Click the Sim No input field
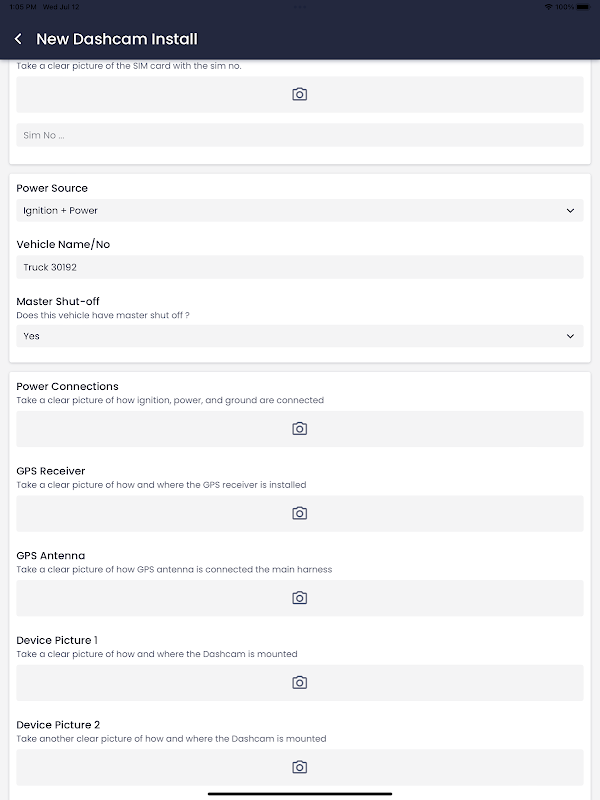Viewport: 600px width, 800px height. coord(299,135)
